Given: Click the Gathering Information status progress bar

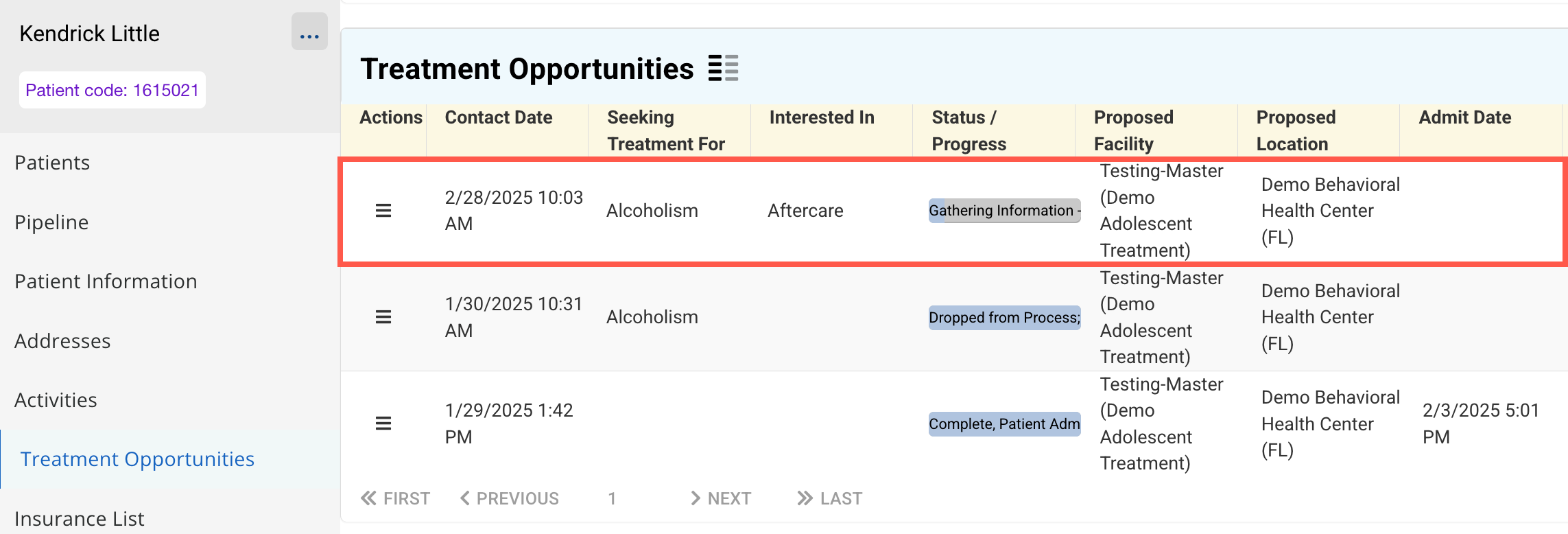Looking at the screenshot, I should point(1004,211).
